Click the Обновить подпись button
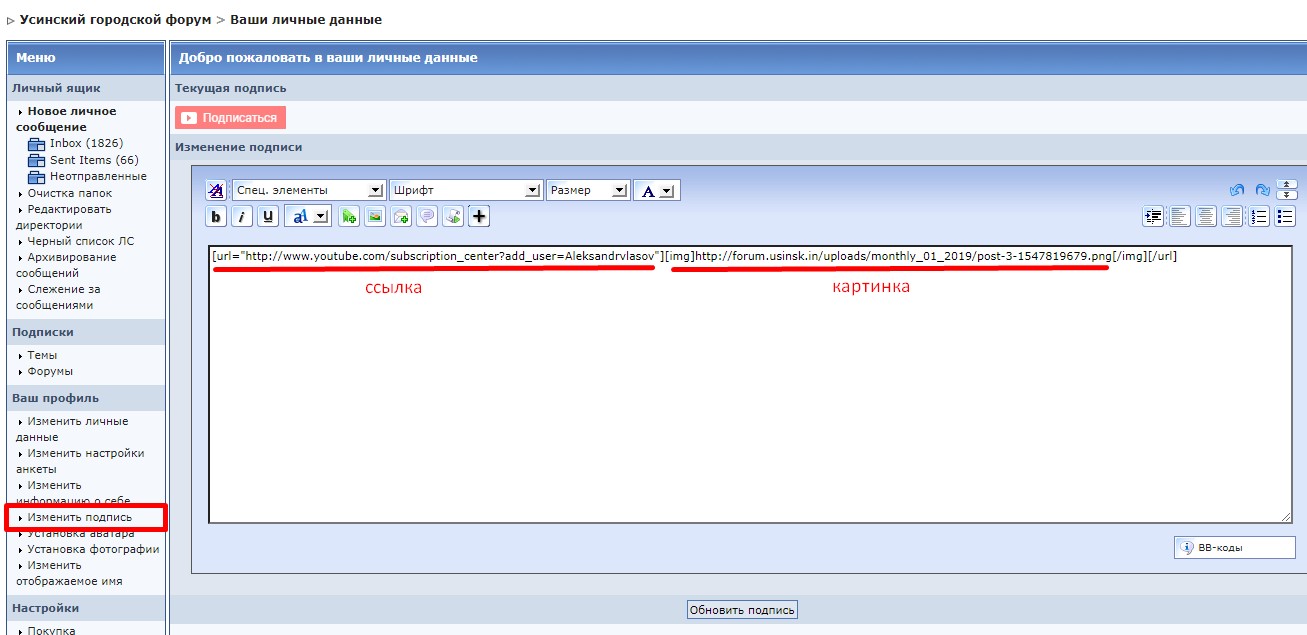 742,610
